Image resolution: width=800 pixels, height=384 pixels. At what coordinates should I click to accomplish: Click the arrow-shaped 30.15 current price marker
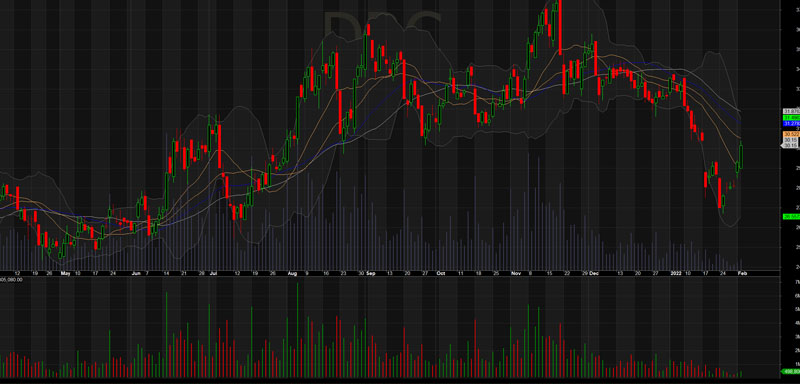coord(790,146)
